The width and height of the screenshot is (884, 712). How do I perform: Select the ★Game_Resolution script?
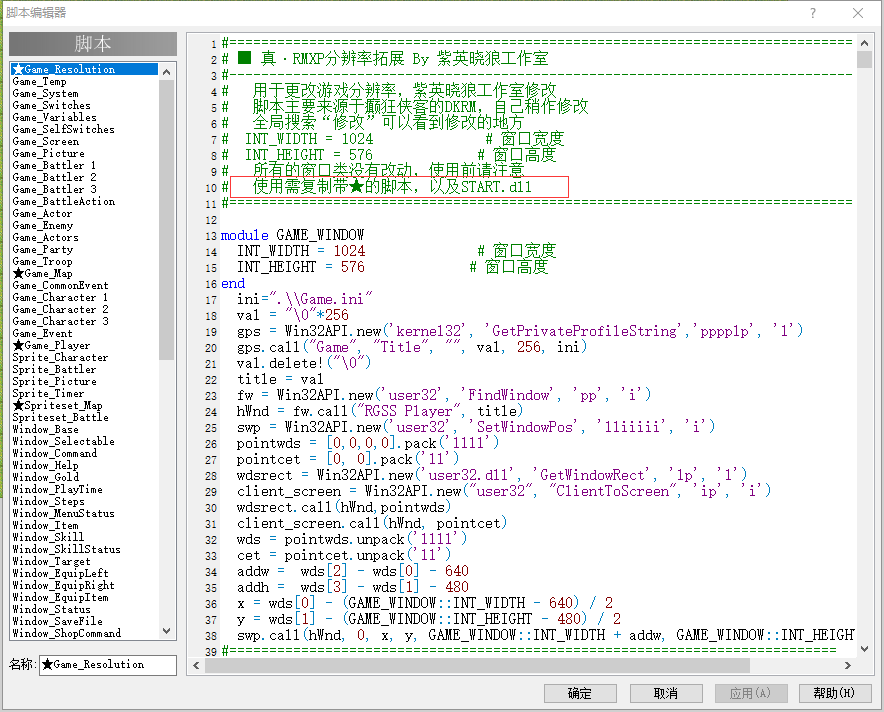[x=85, y=69]
